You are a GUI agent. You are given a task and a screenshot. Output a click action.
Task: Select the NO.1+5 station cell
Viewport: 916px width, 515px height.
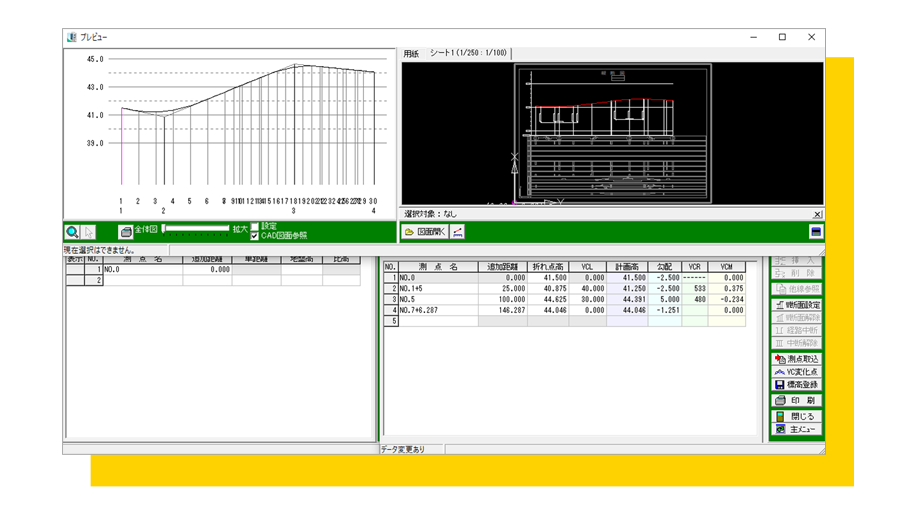click(438, 288)
